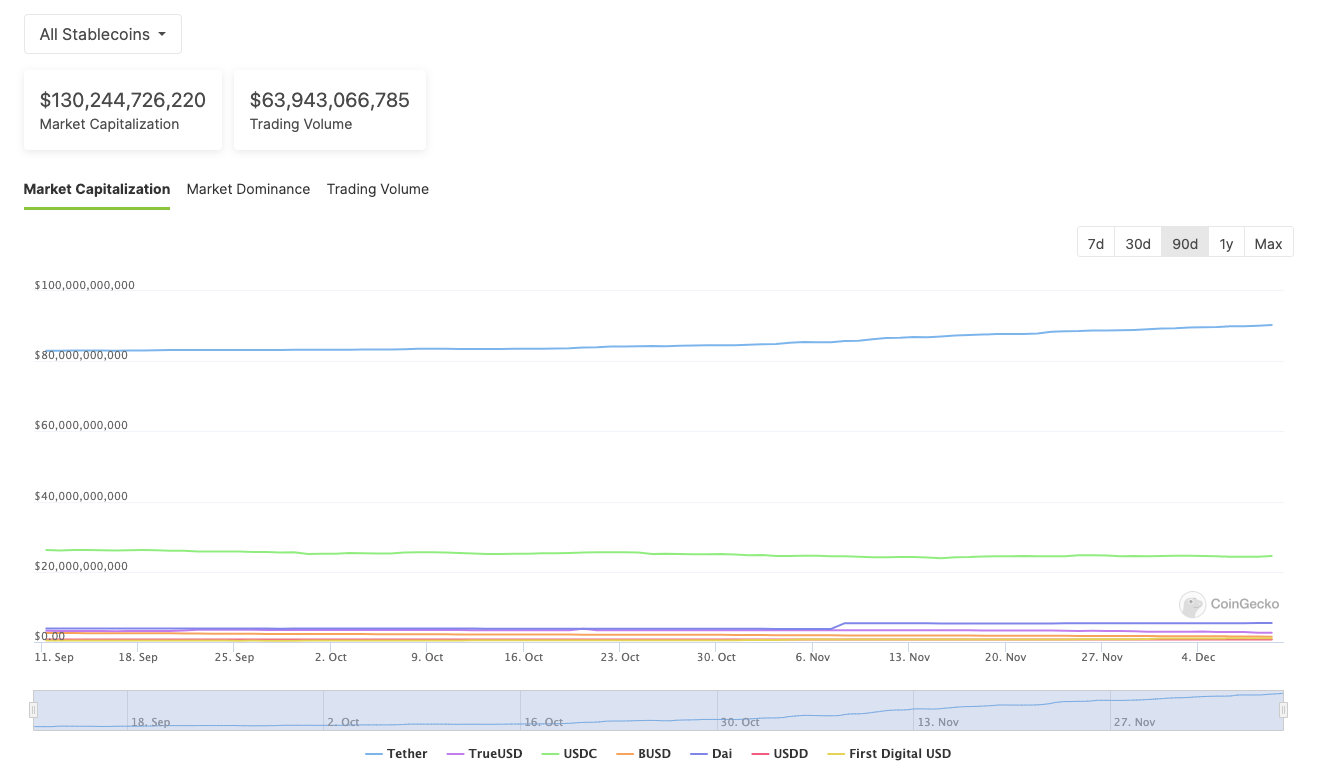1341x778 pixels.
Task: Choose the 90d time range
Action: pos(1184,243)
